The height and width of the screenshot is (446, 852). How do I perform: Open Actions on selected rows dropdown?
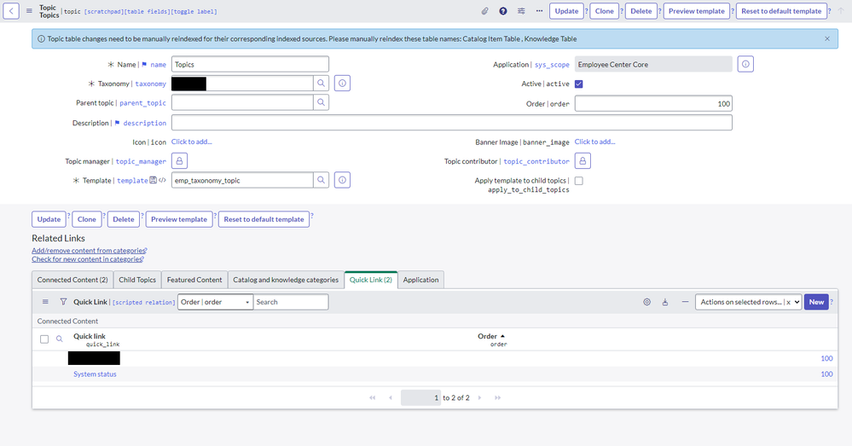click(748, 302)
